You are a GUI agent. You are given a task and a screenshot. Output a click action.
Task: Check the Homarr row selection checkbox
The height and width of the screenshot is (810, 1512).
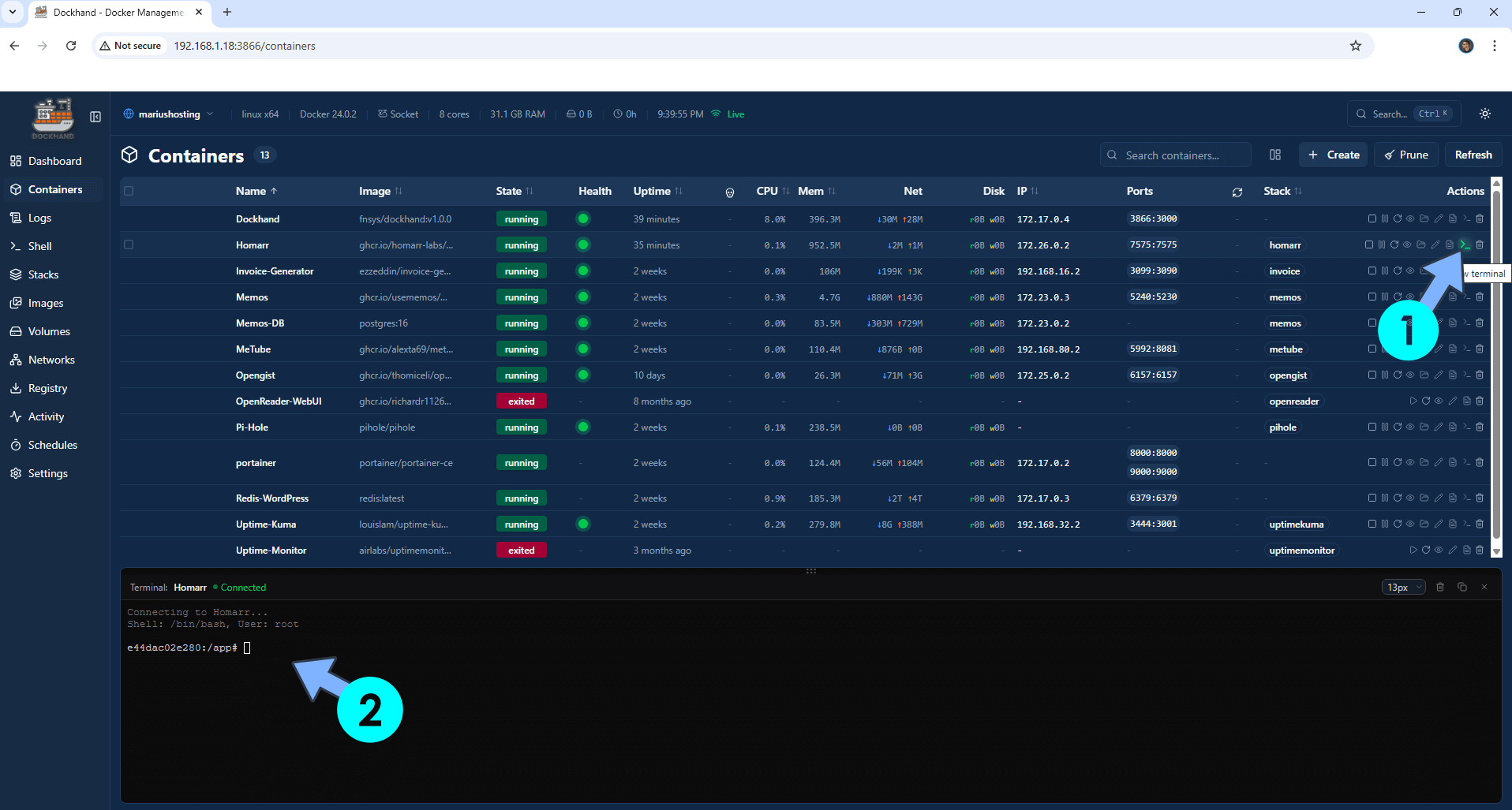(x=129, y=244)
